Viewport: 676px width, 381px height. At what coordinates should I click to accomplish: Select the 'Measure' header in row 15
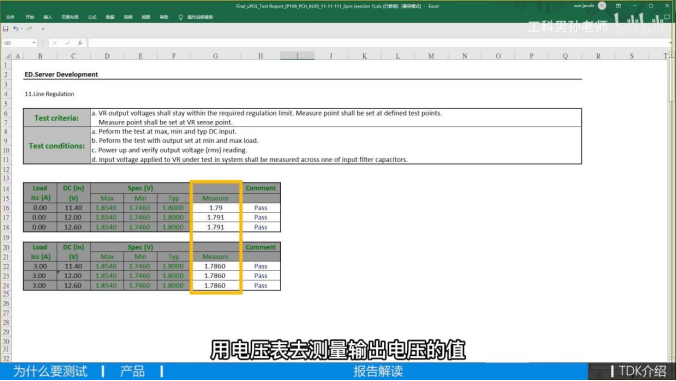pyautogui.click(x=216, y=198)
